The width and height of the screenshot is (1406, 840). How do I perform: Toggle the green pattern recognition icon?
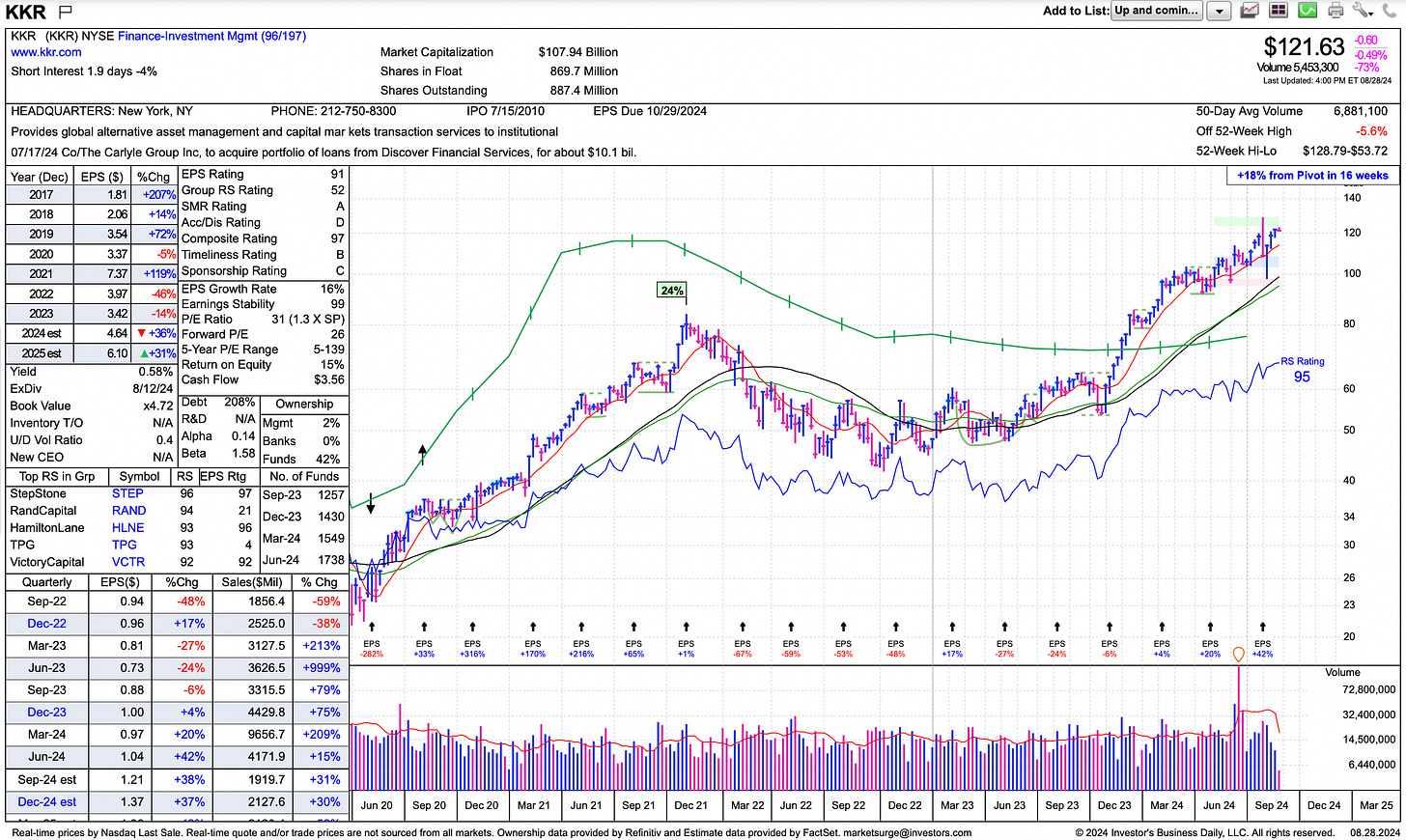[x=1308, y=11]
